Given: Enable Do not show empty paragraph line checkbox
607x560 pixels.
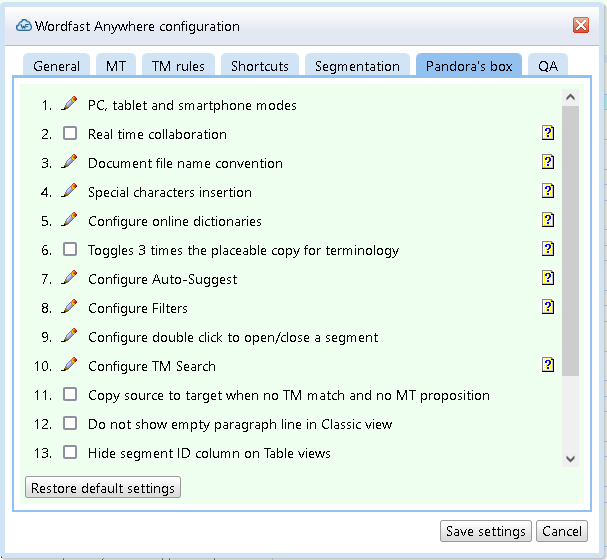Looking at the screenshot, I should point(70,423).
